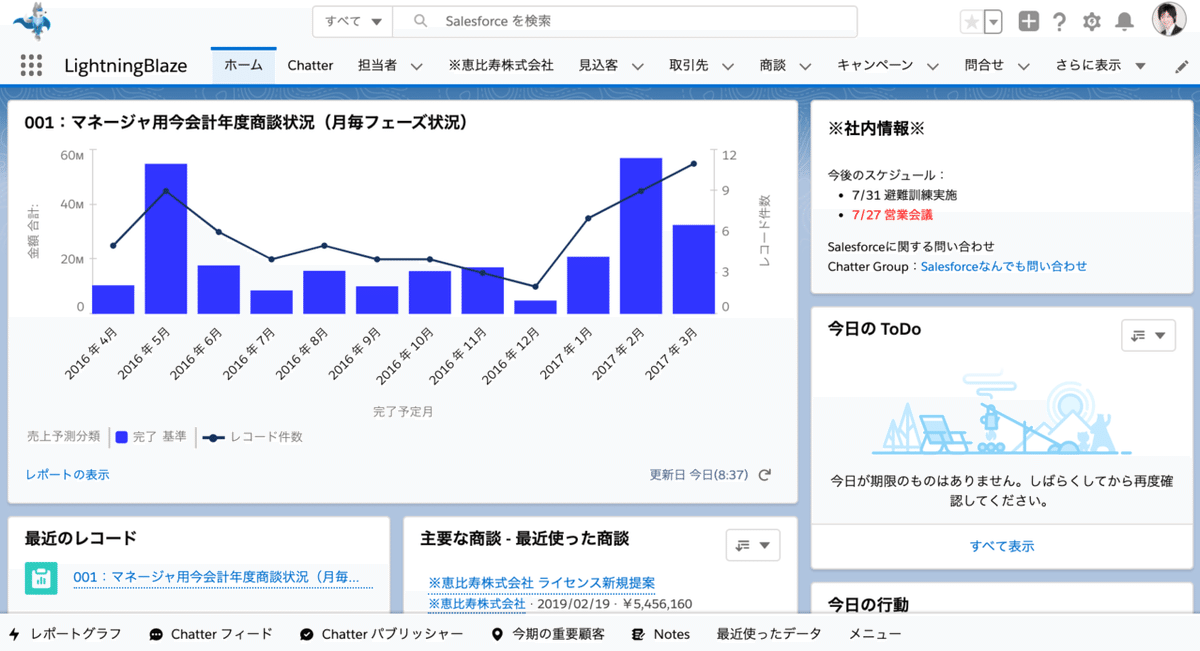Click the 7/27 営業会議 red text
Viewport: 1200px width, 651px height.
892,215
